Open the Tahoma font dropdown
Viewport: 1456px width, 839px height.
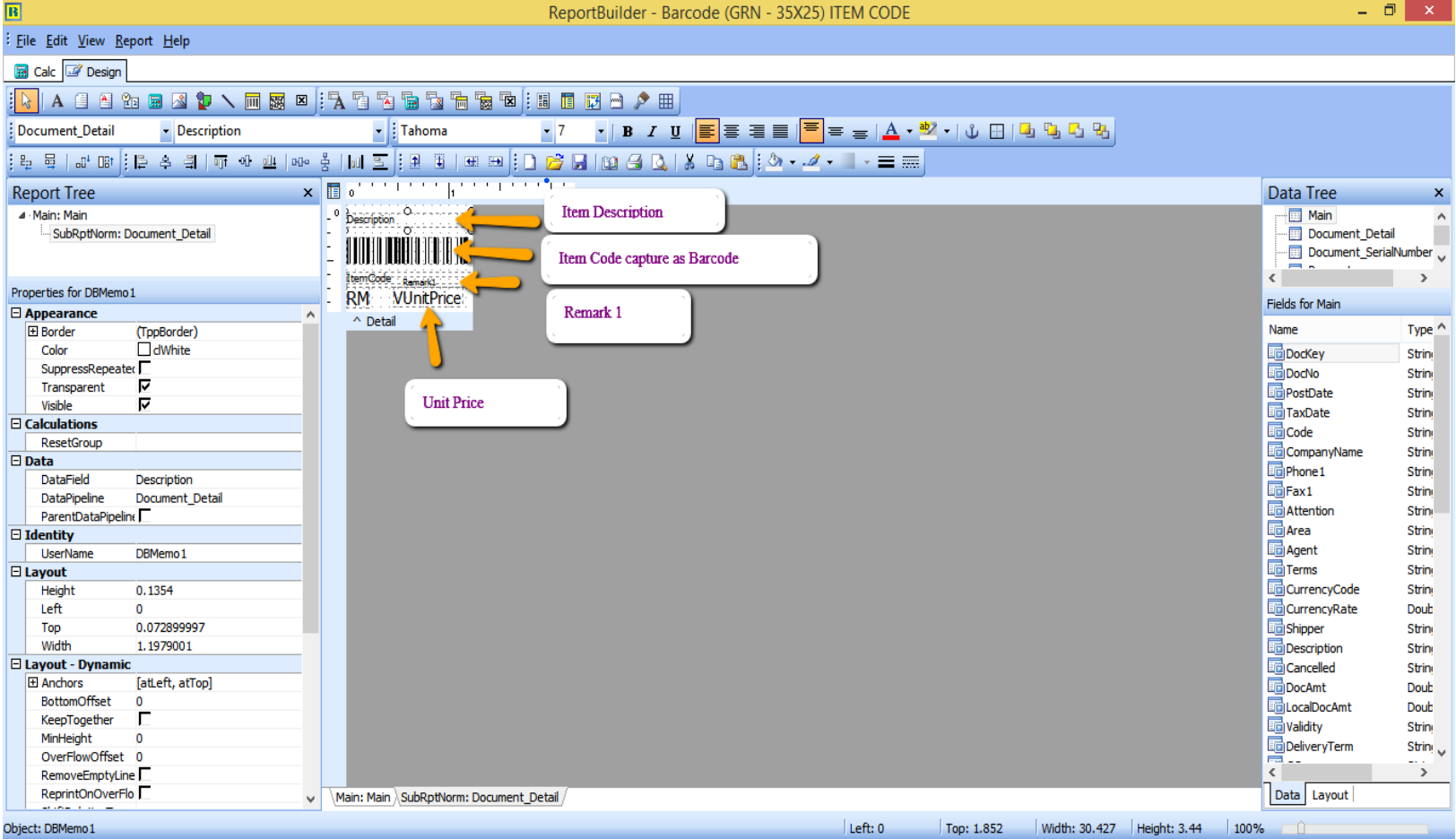546,132
